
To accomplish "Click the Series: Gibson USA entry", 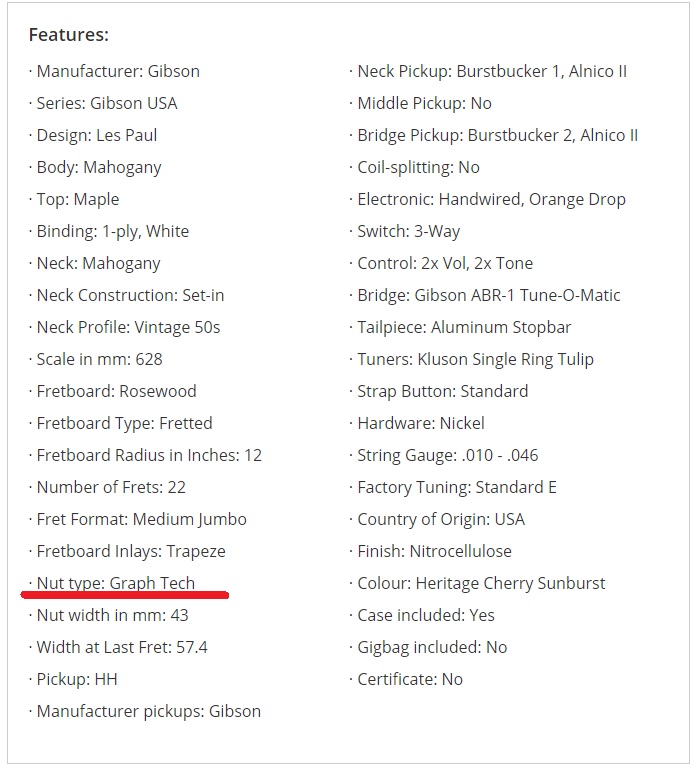I will pyautogui.click(x=103, y=103).
